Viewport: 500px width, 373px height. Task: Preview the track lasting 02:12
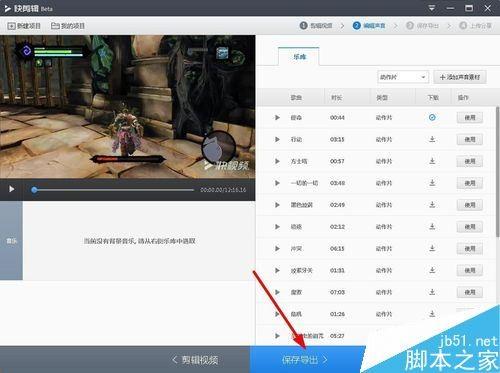(x=277, y=227)
